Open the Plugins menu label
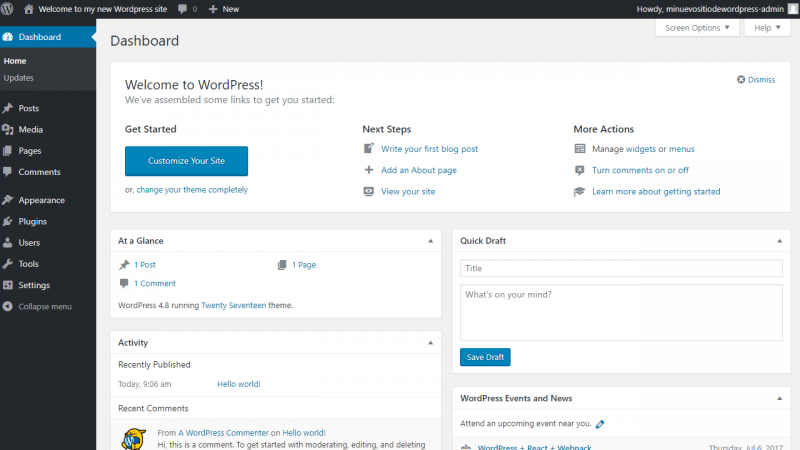This screenshot has height=450, width=800. [33, 221]
